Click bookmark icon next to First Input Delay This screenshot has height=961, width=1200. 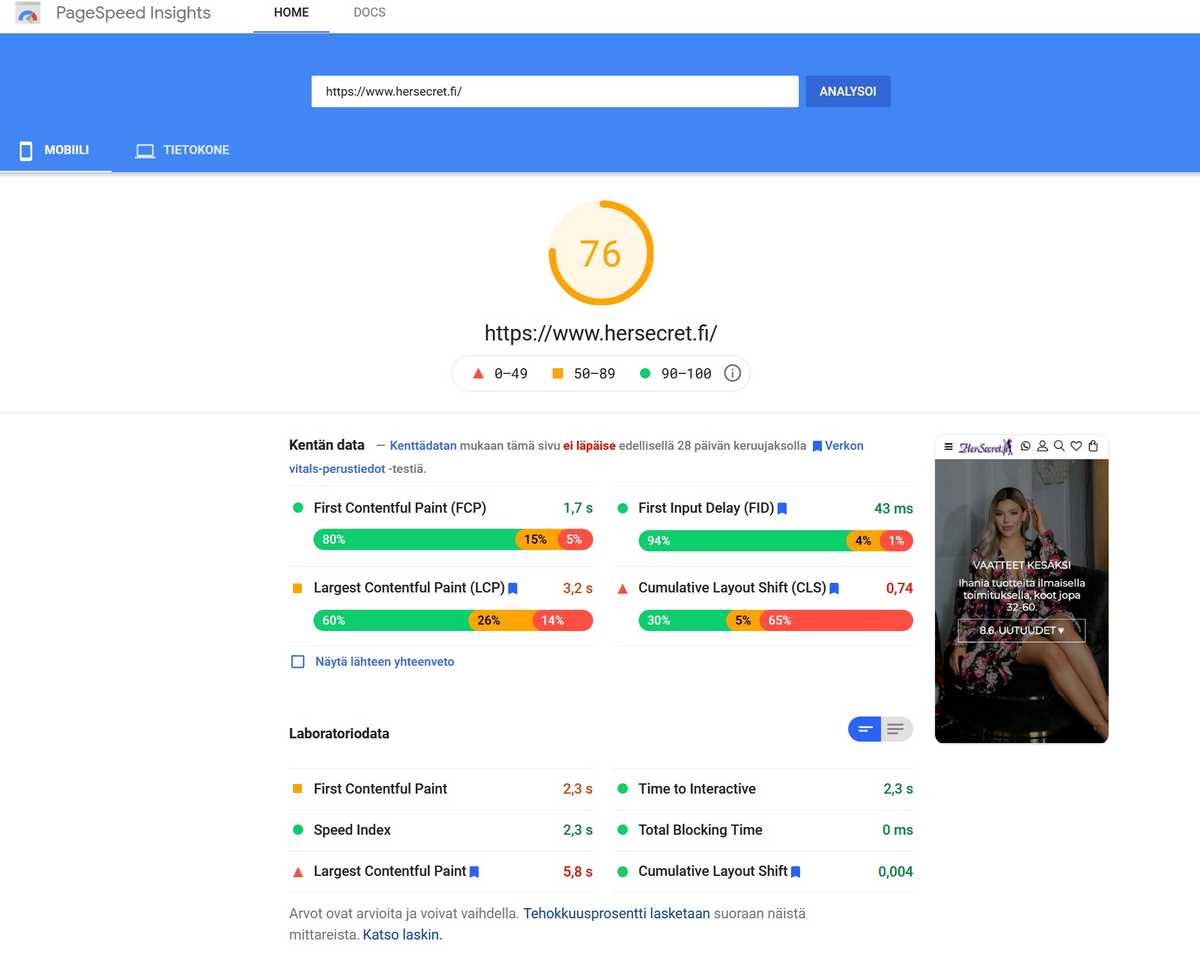pos(782,508)
